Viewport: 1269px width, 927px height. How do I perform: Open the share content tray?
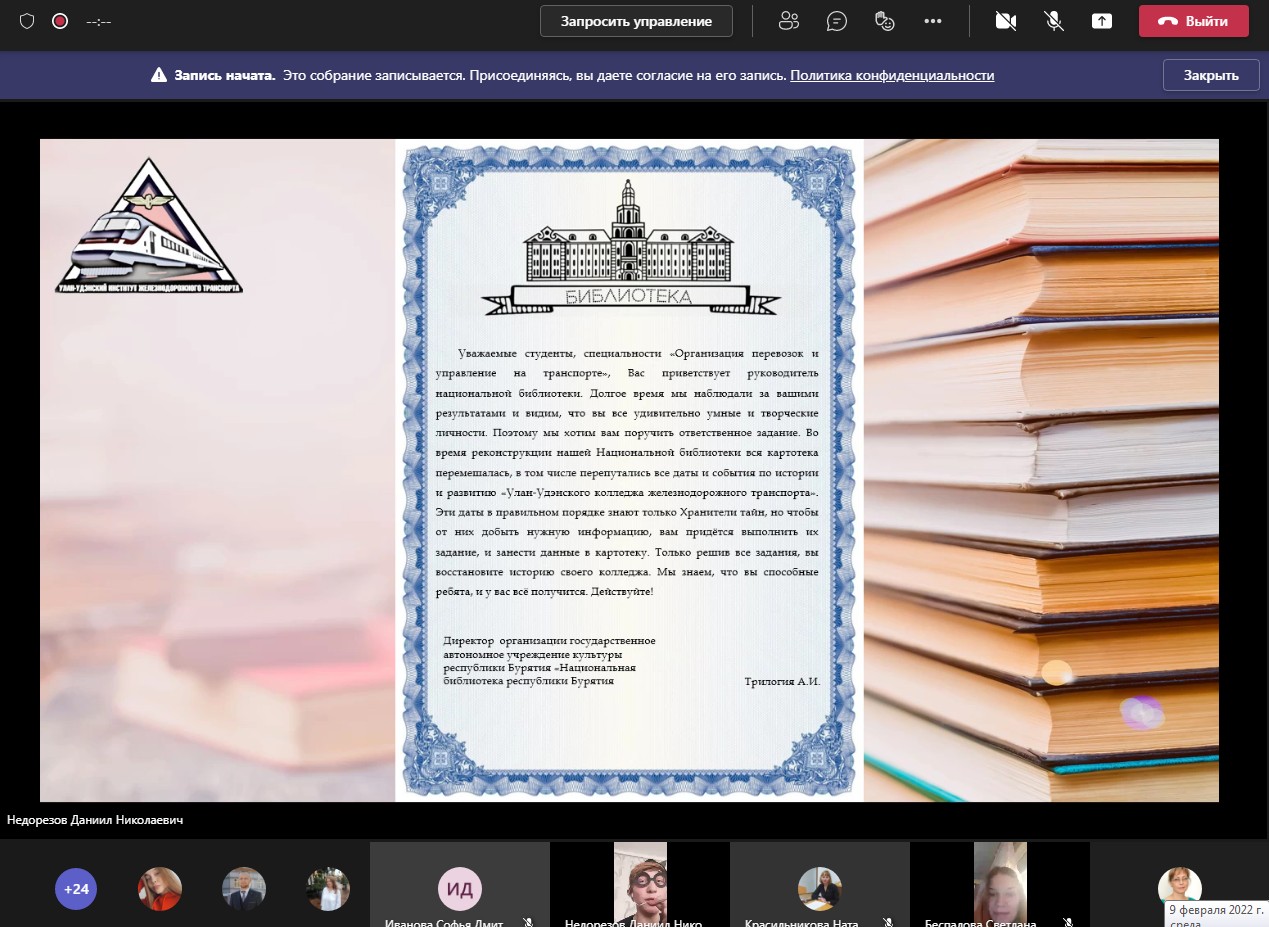tap(1101, 21)
